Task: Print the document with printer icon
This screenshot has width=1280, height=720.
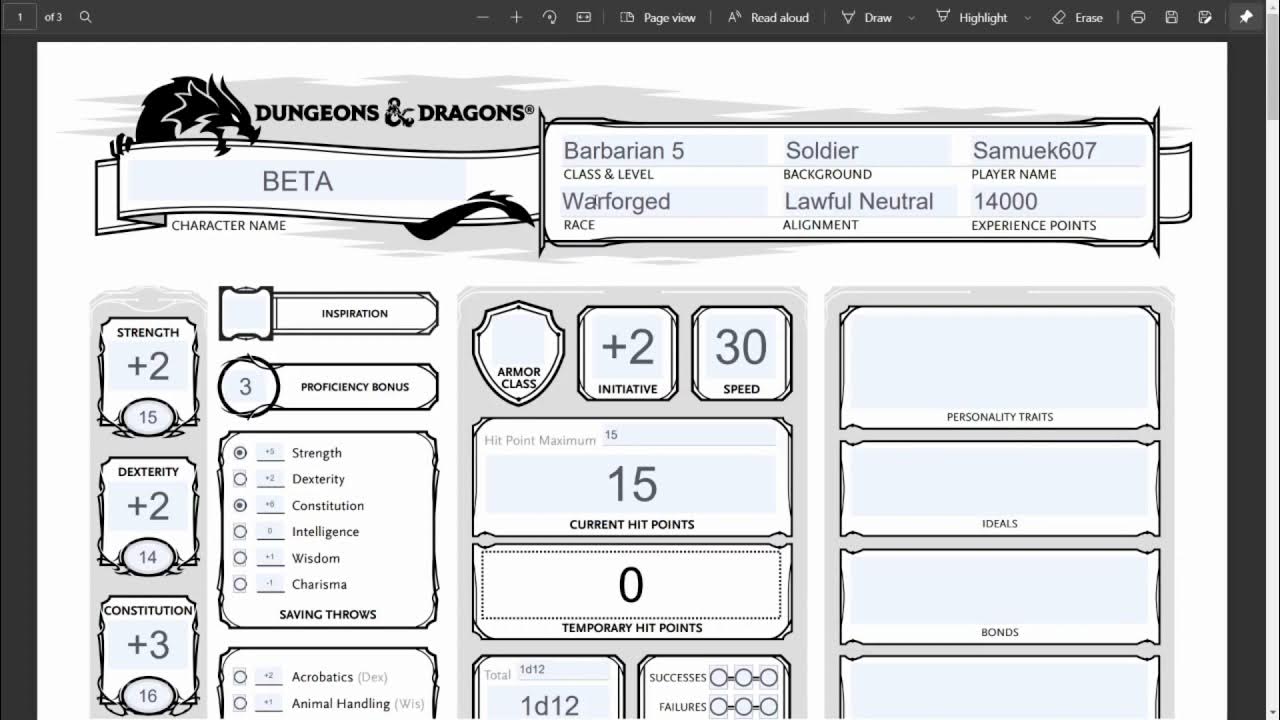Action: click(x=1138, y=17)
